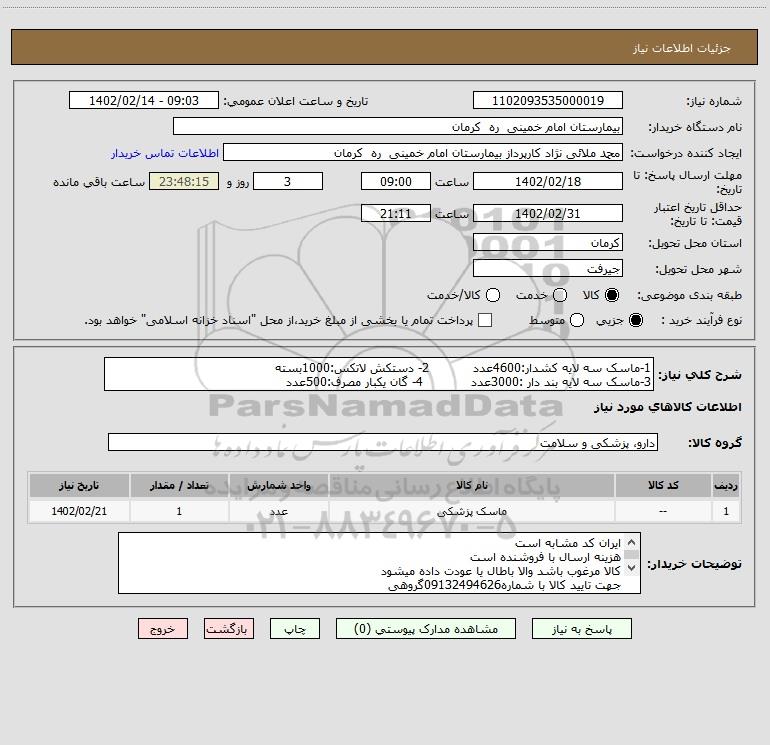Select the جزیی purchase type radio

[636, 320]
